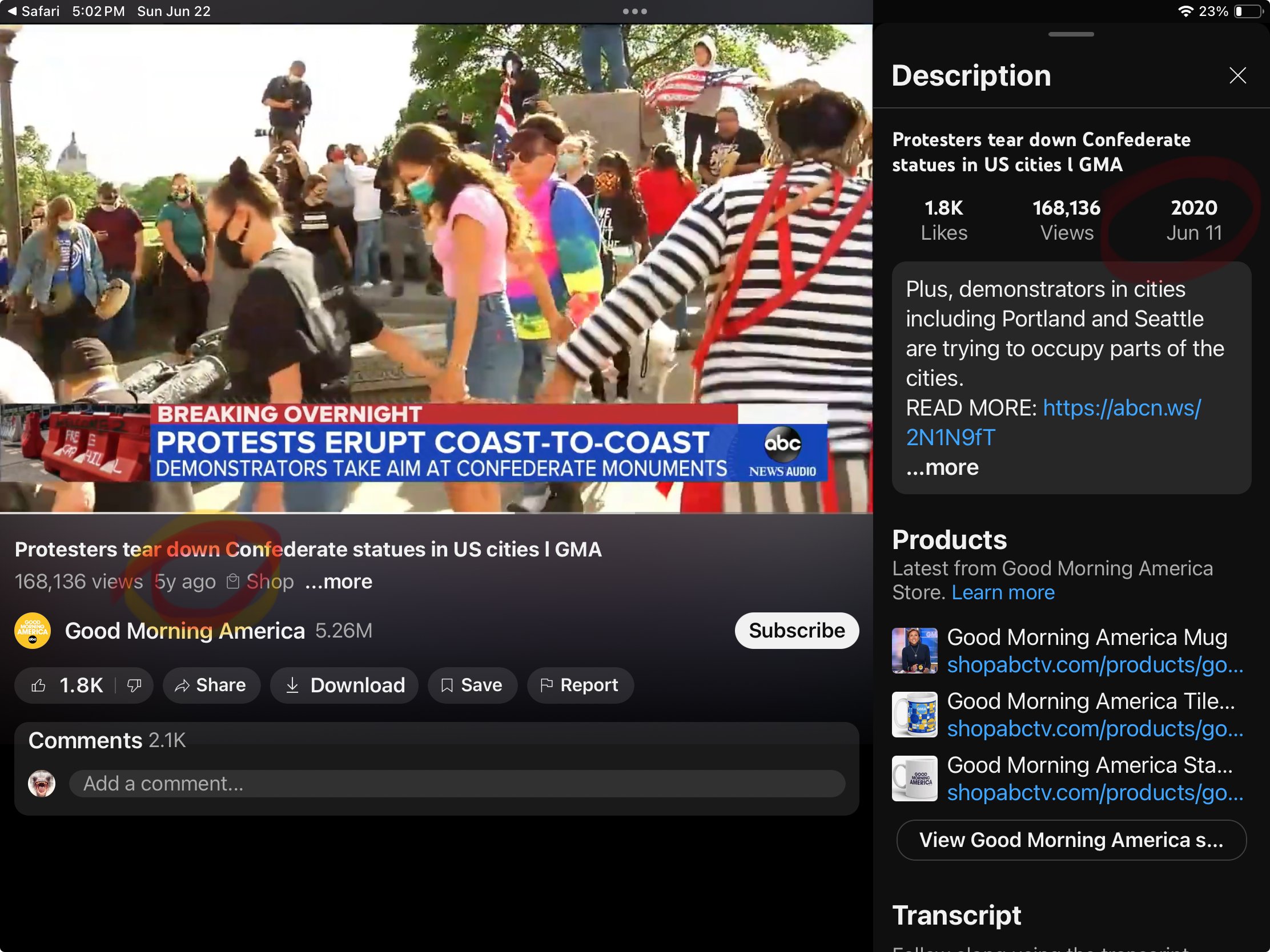Viewport: 1270px width, 952px height.
Task: Open Good Morning America Tile product link
Action: (1095, 728)
